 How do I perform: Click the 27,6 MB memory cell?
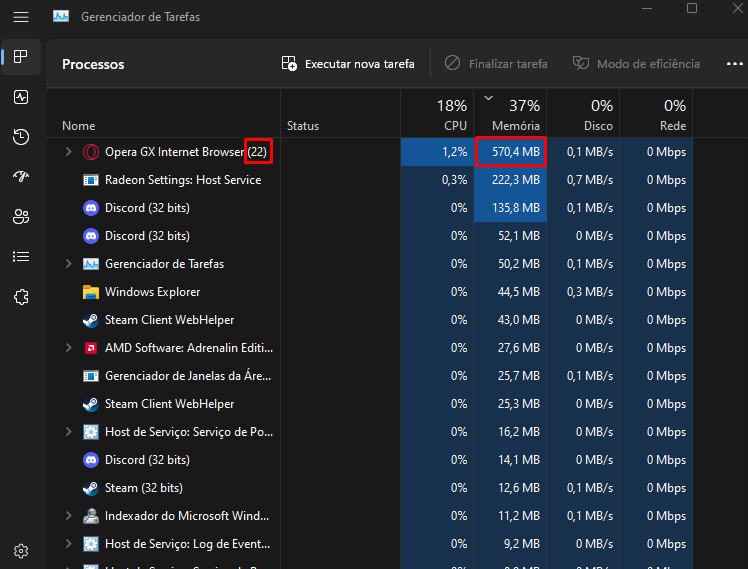[510, 348]
